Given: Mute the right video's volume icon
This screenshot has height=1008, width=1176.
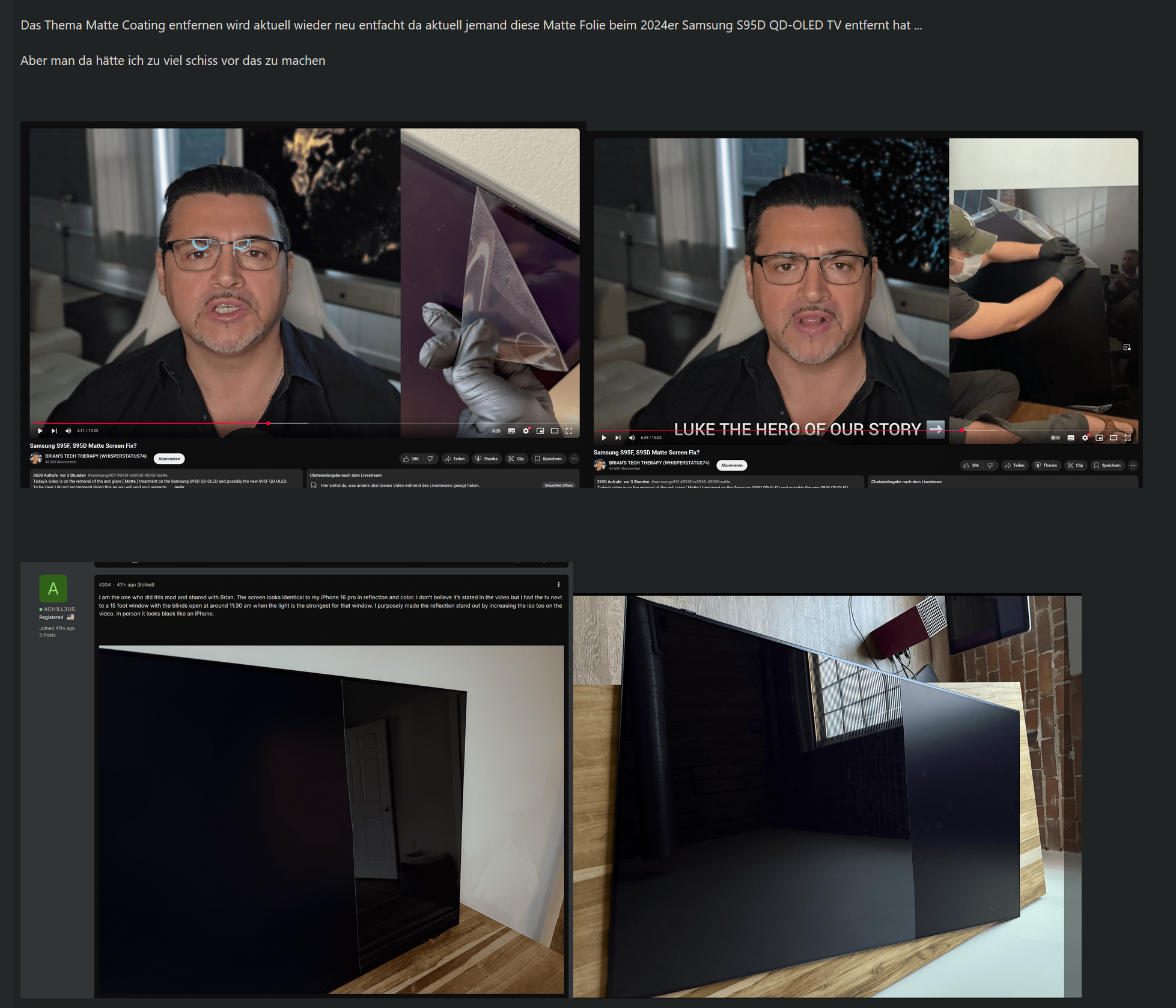Looking at the screenshot, I should 632,438.
